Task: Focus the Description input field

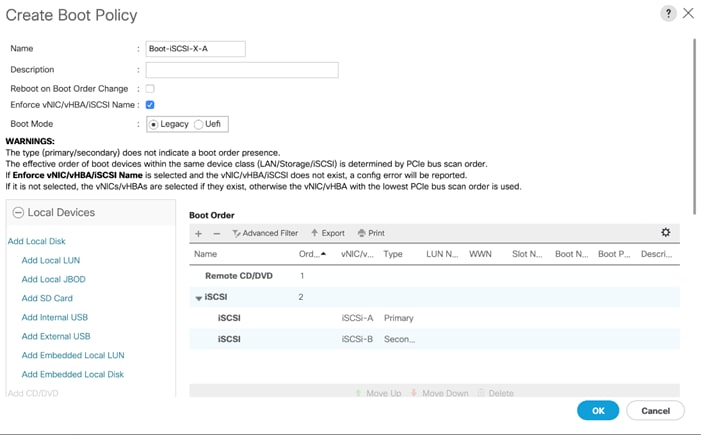Action: click(242, 70)
